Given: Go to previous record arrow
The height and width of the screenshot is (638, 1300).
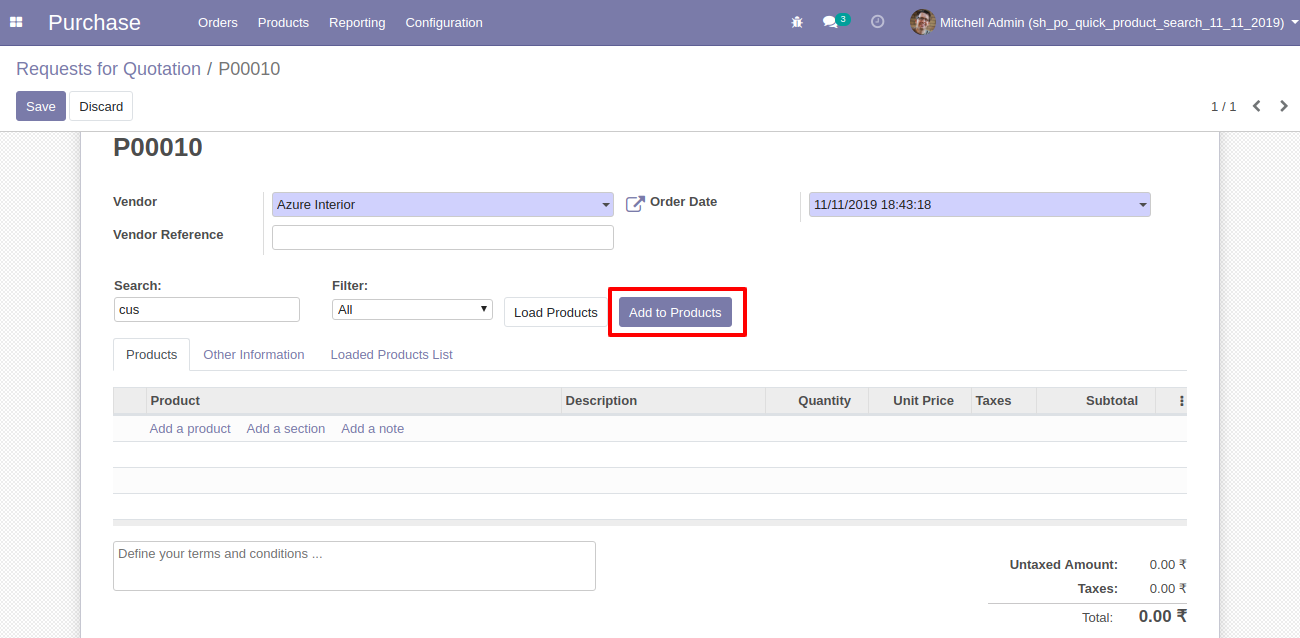Looking at the screenshot, I should [x=1257, y=106].
